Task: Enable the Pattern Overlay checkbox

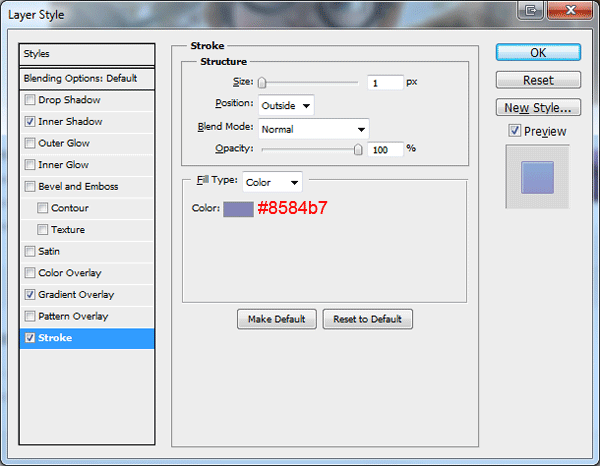Action: click(x=29, y=316)
